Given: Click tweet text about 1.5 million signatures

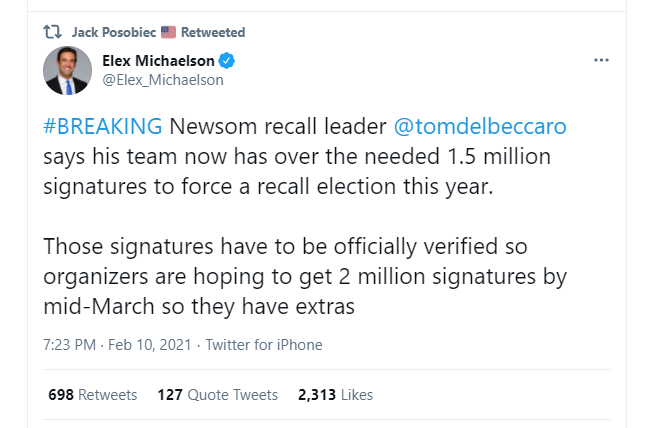Looking at the screenshot, I should [x=304, y=156].
